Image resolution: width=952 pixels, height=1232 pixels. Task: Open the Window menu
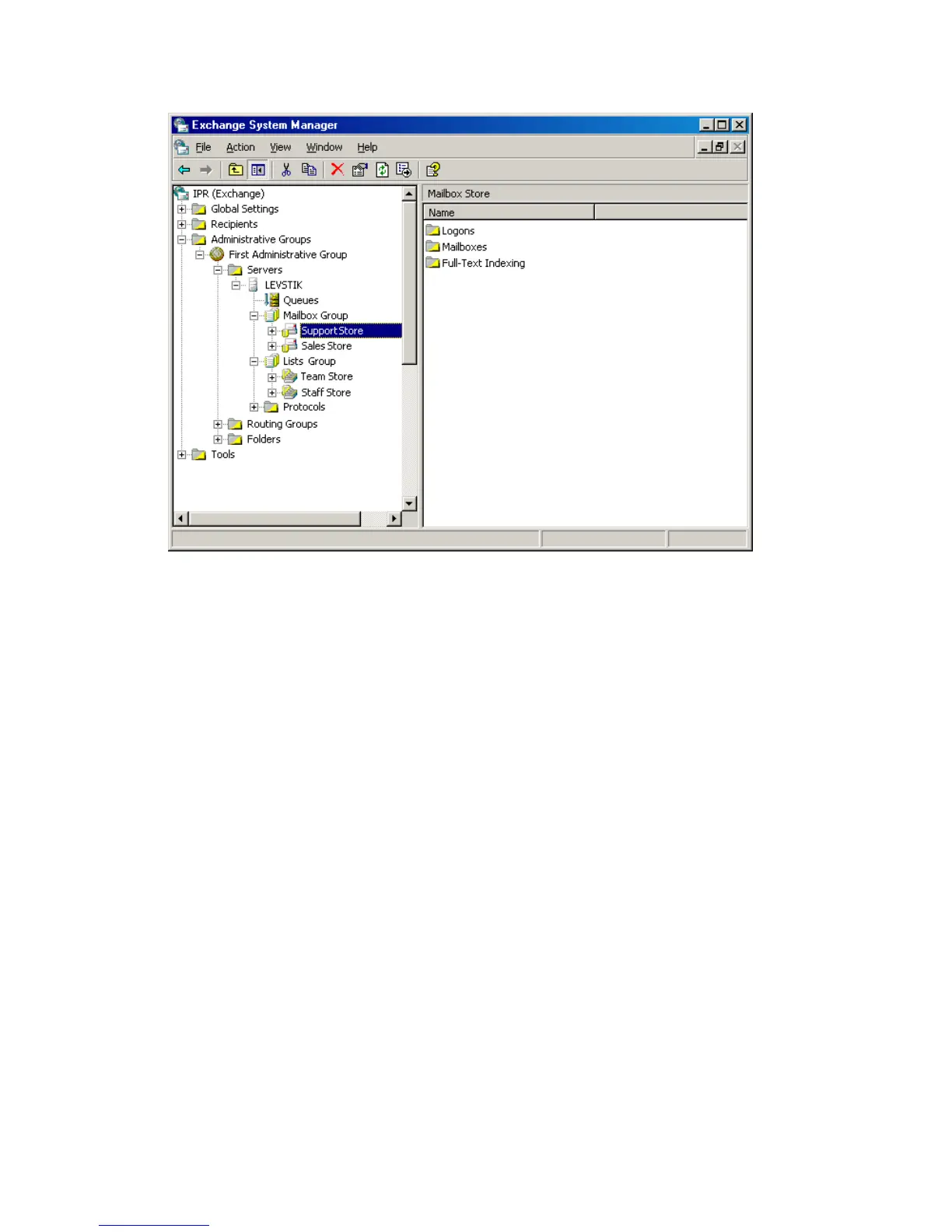324,147
